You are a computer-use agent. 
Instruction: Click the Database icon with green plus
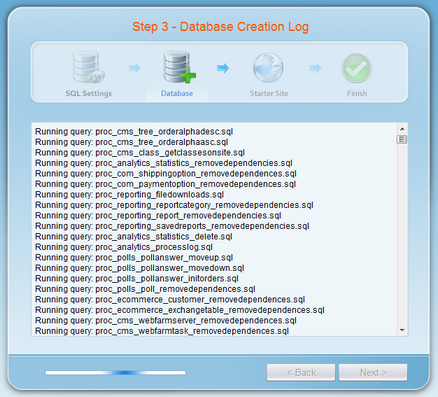179,67
